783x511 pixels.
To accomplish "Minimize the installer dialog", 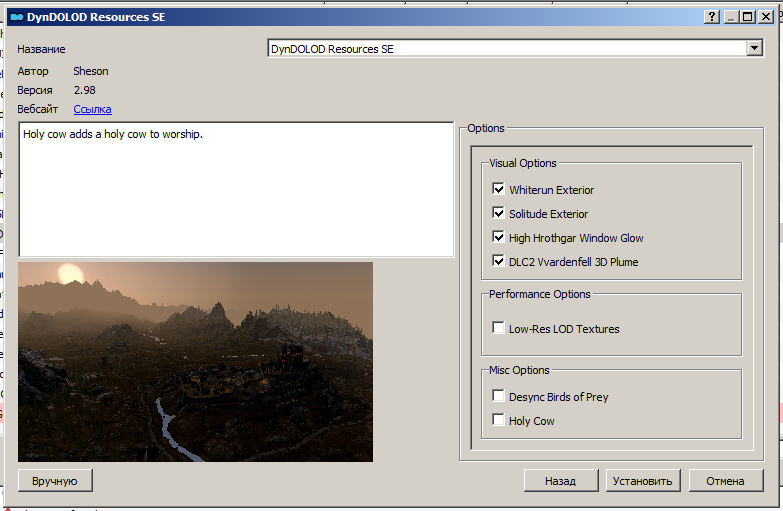I will 732,17.
